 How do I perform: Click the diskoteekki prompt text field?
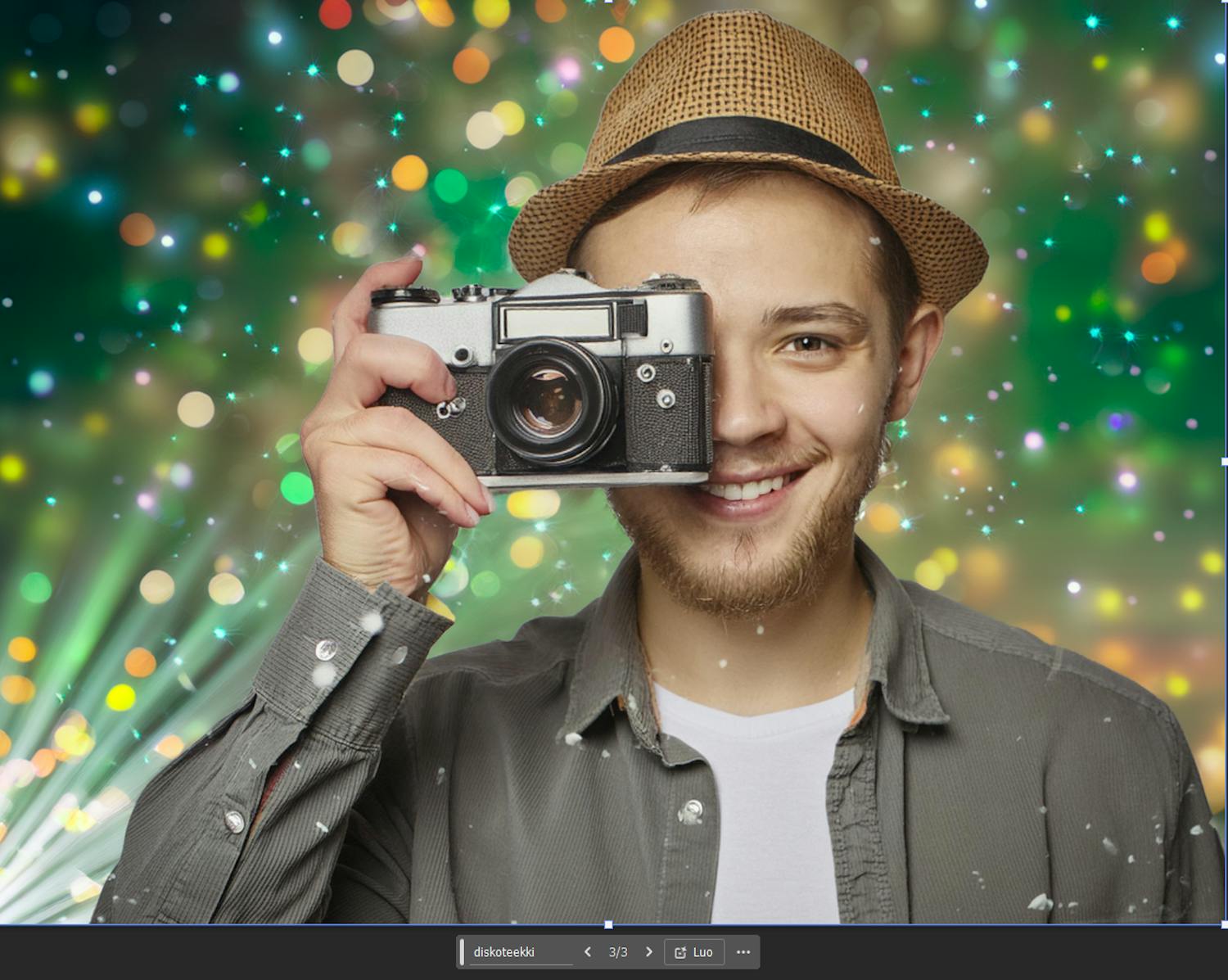(x=520, y=952)
